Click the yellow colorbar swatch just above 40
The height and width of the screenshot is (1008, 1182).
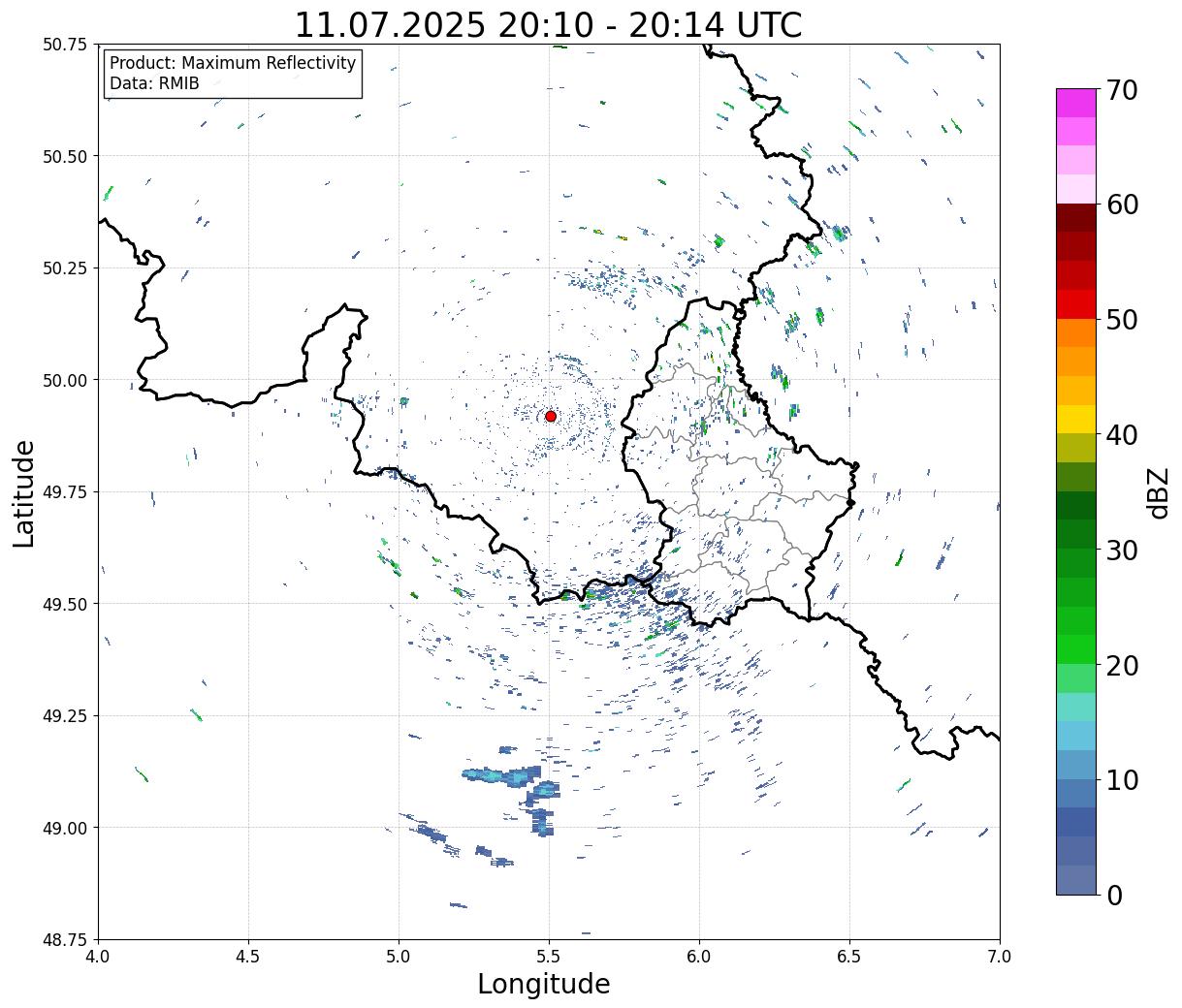pos(1076,419)
